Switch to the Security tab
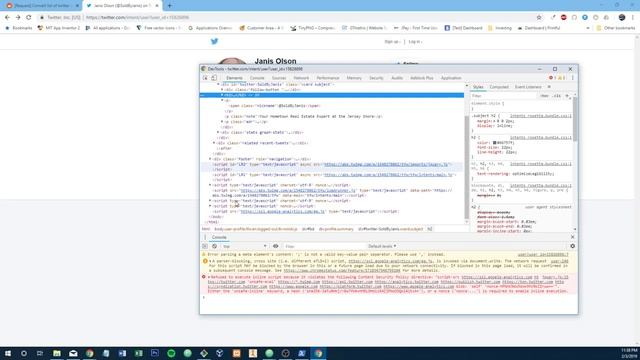640x360 pixels. (x=376, y=78)
